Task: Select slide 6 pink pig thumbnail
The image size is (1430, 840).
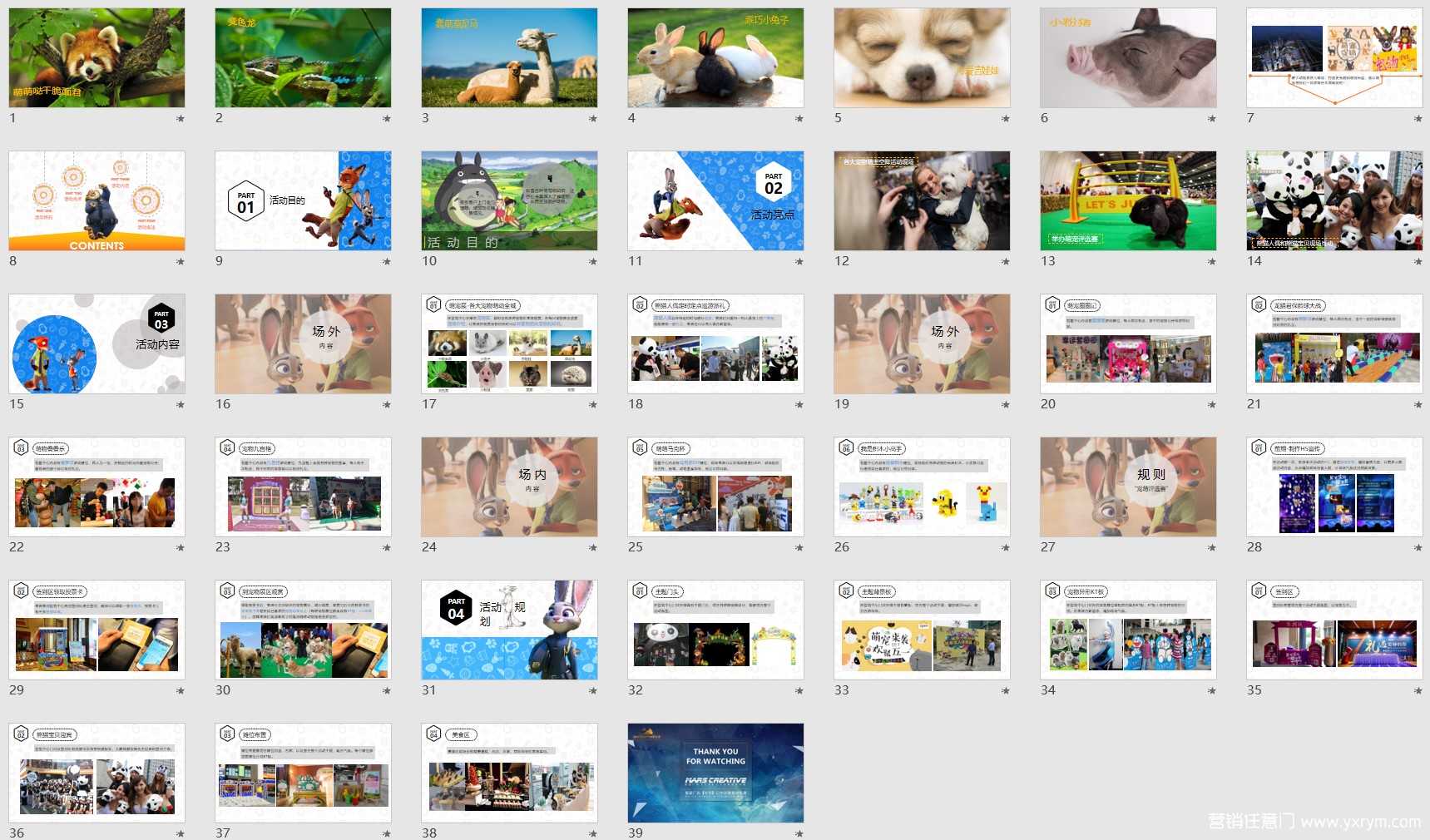Action: point(1128,57)
